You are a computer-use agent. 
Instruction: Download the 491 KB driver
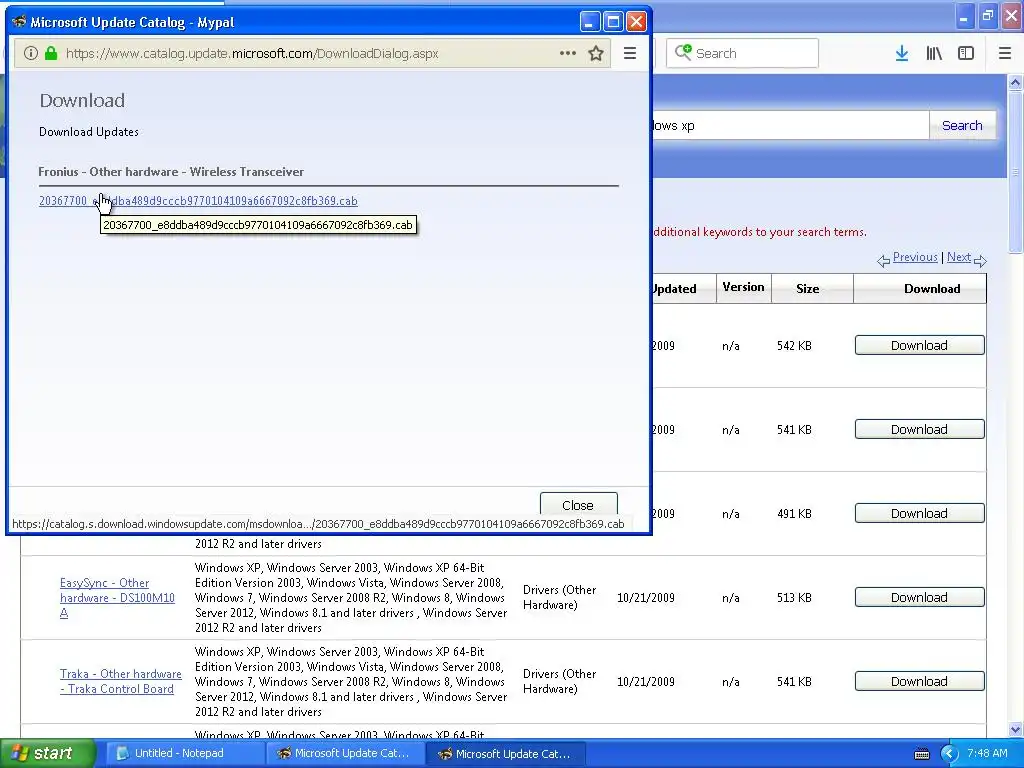[920, 514]
